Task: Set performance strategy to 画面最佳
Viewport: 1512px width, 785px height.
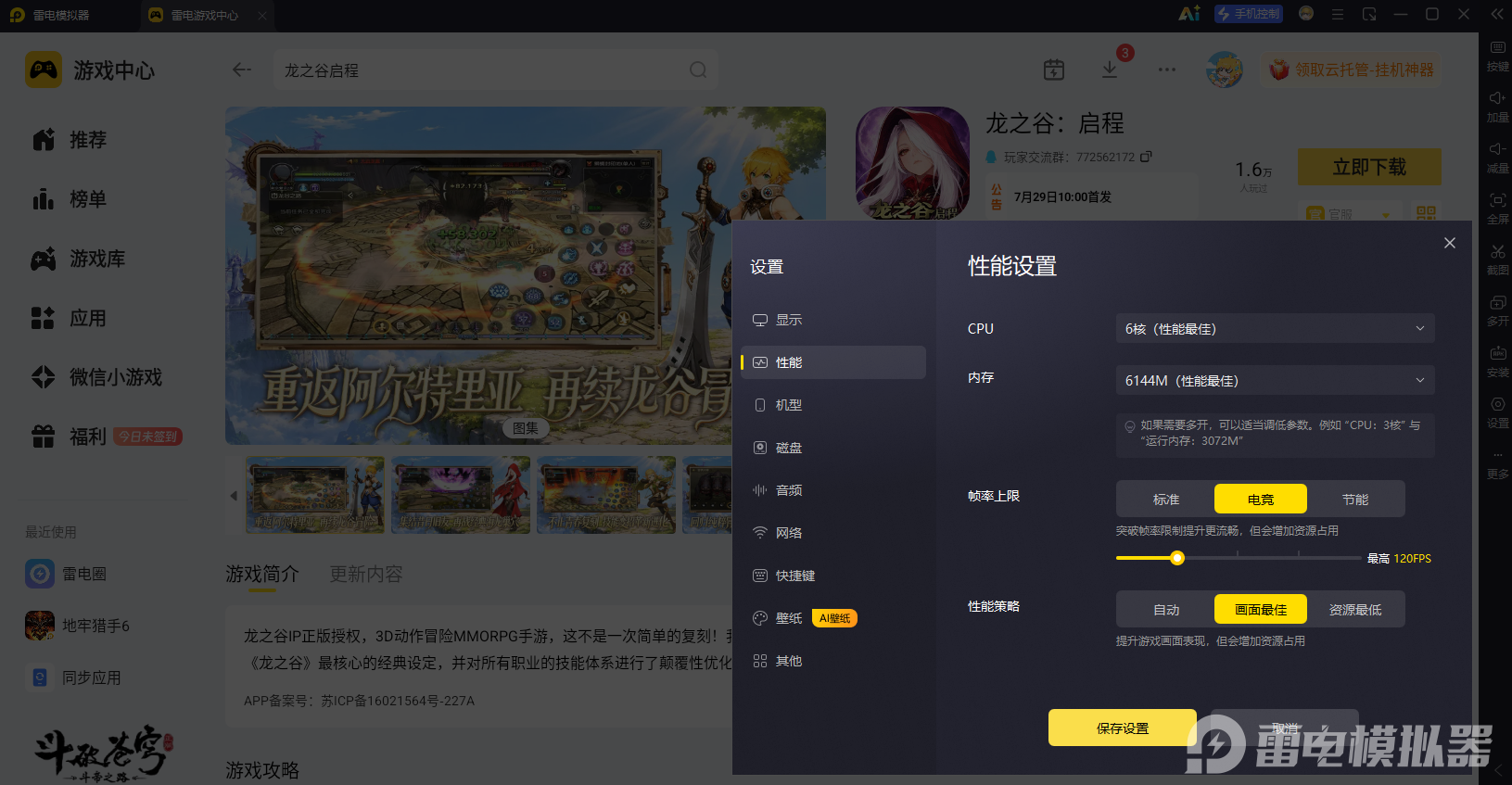Action: click(1261, 609)
